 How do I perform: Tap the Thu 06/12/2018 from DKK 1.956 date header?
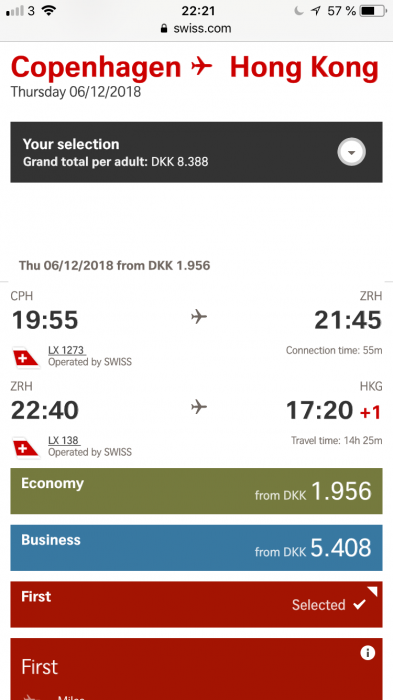(x=114, y=266)
